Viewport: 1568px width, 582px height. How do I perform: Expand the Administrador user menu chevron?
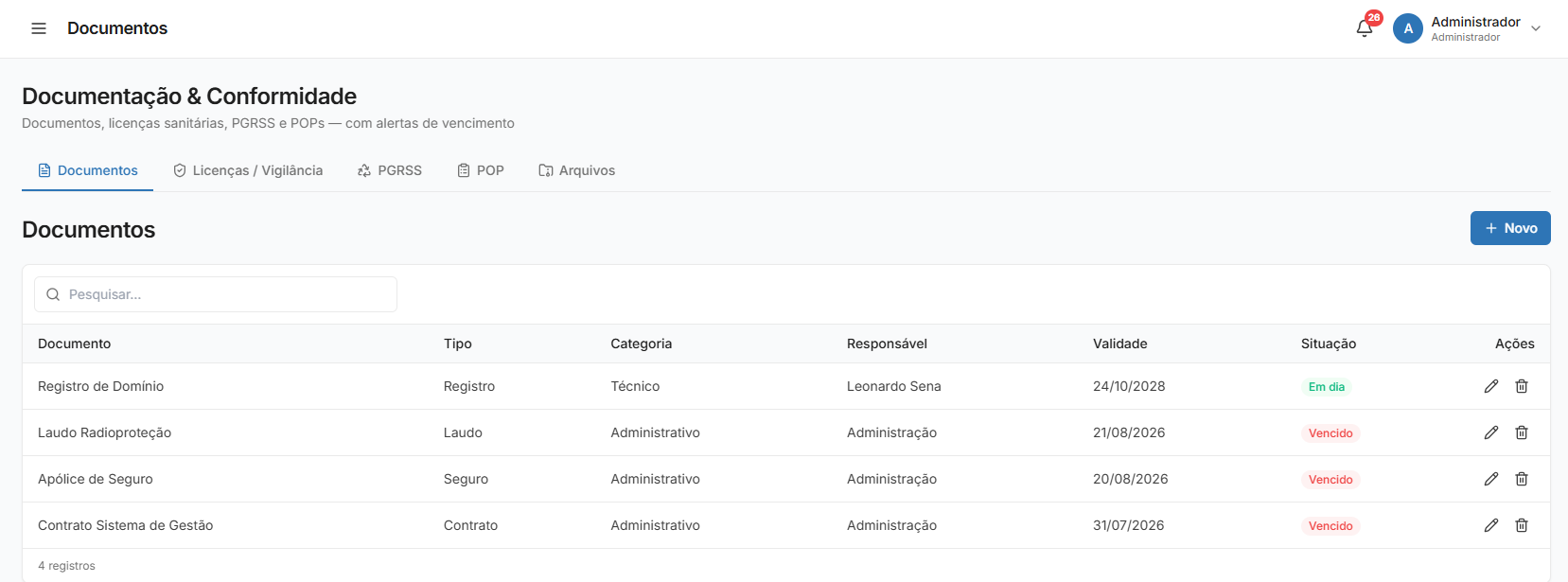1536,28
